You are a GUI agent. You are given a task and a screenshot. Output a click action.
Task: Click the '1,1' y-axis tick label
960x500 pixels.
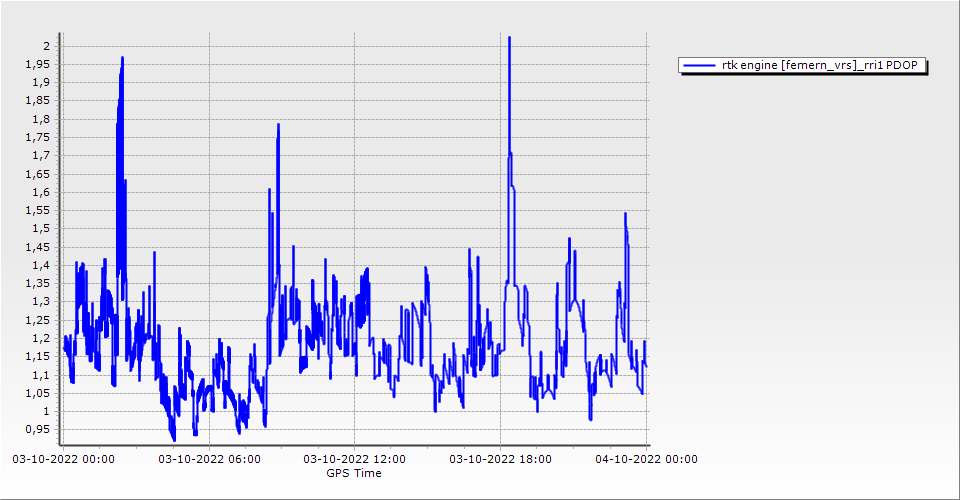(42, 375)
